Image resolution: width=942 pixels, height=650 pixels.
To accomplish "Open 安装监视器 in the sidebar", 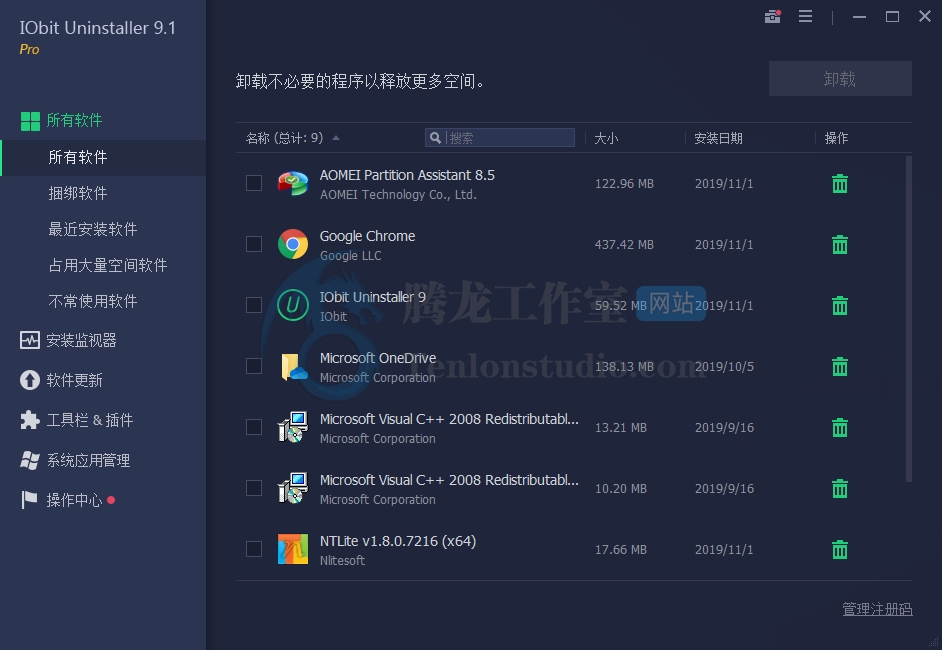I will pyautogui.click(x=81, y=341).
